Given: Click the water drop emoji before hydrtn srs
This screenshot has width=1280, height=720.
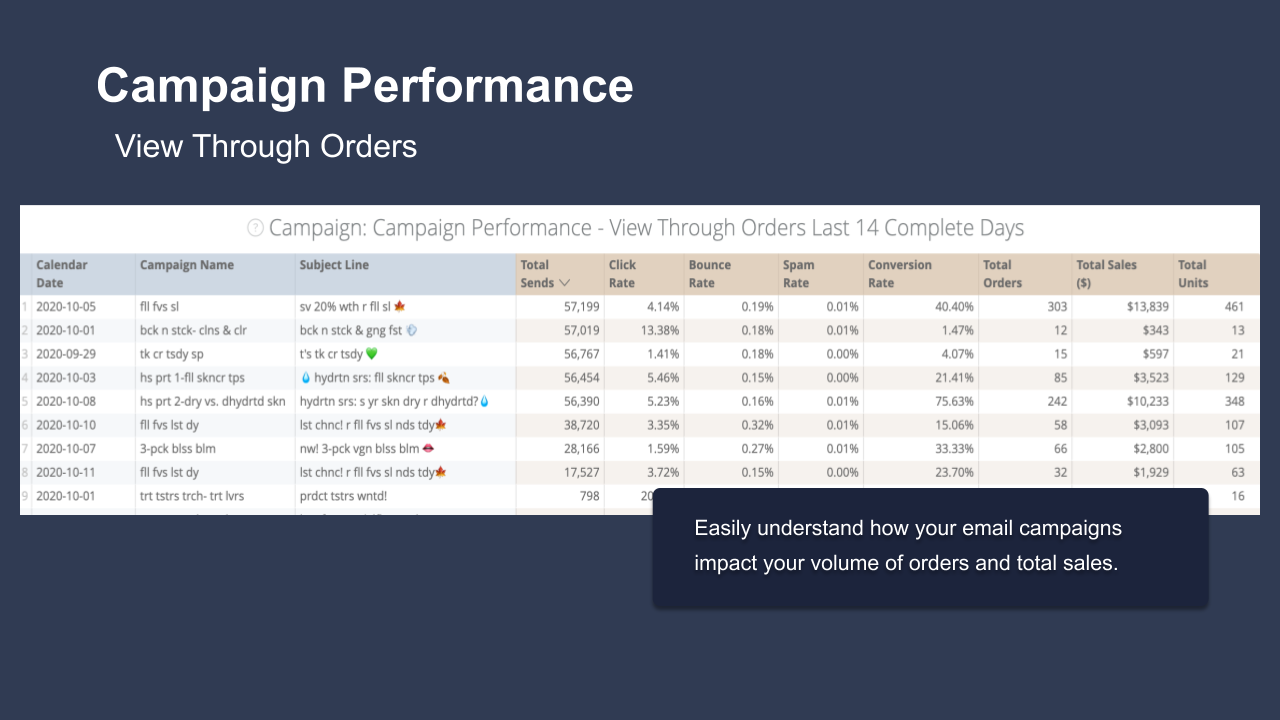Looking at the screenshot, I should tap(306, 378).
